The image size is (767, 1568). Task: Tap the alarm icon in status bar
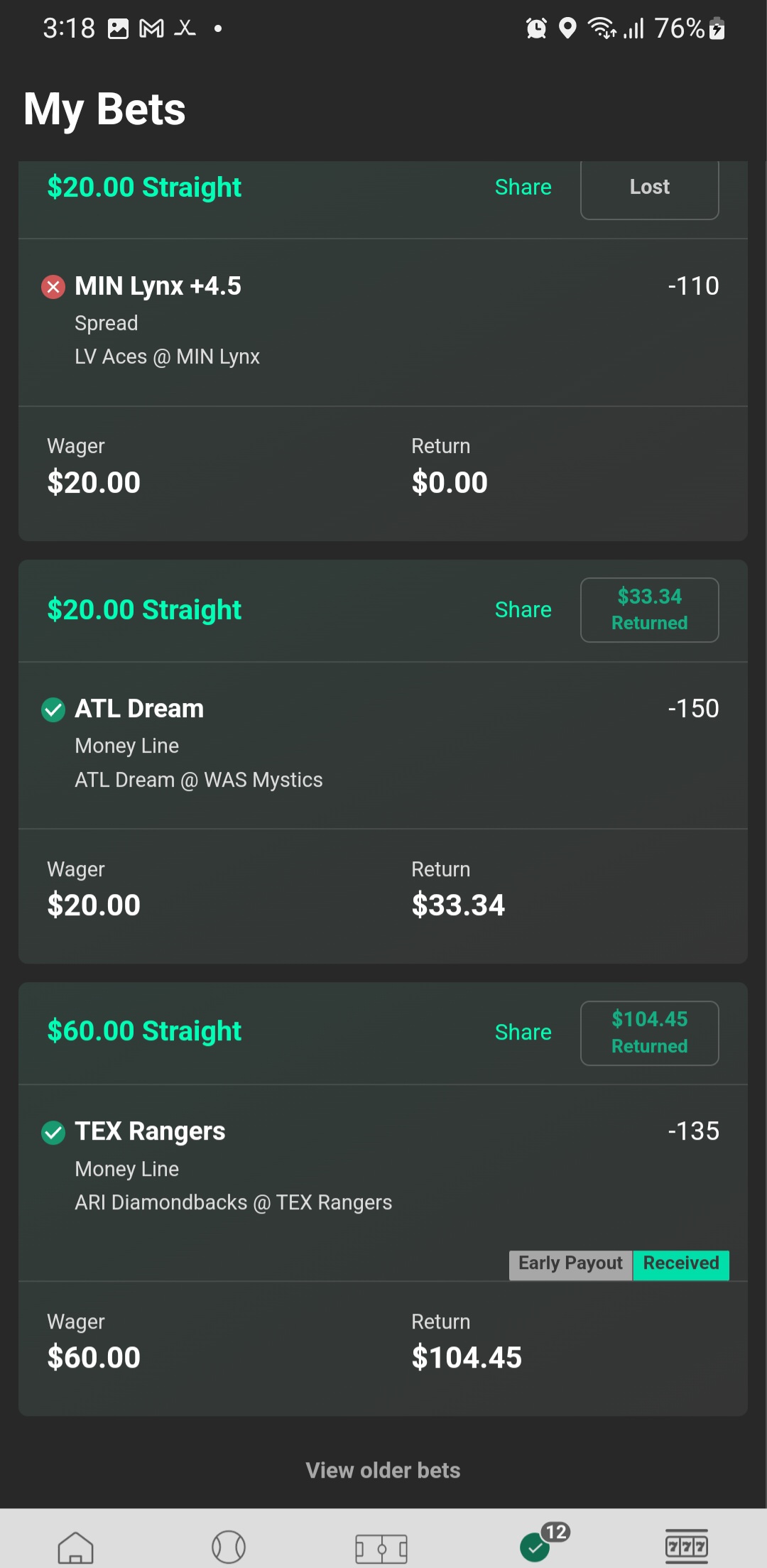(x=536, y=28)
